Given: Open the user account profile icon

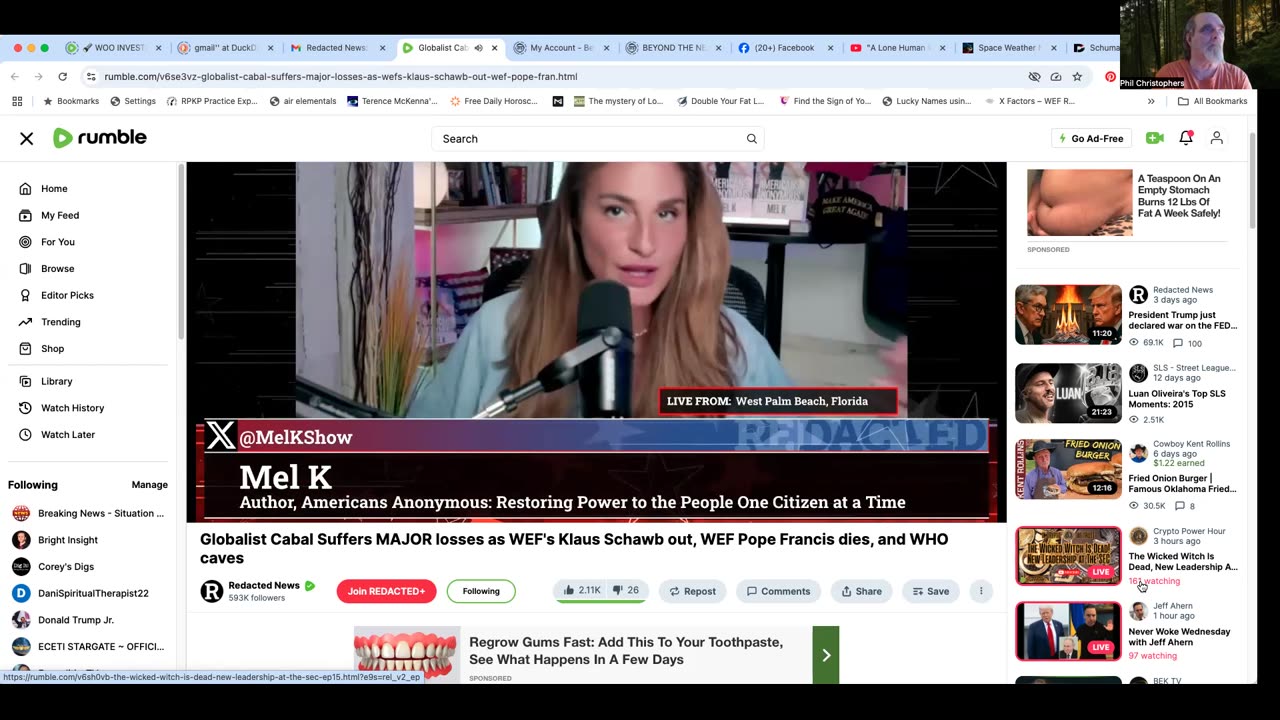Looking at the screenshot, I should (x=1217, y=138).
